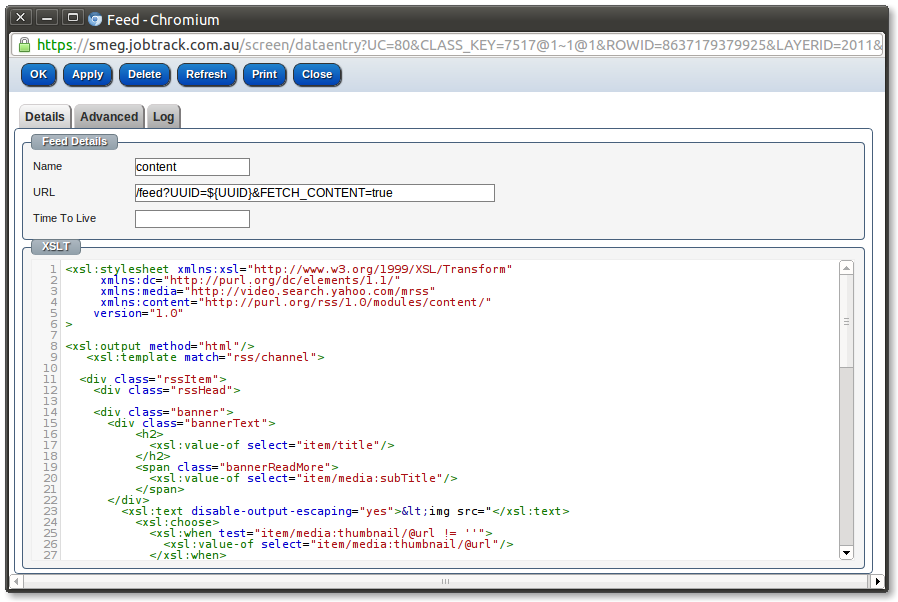The image size is (898, 602).
Task: Click the right arrow on horizontal scrollbar
Action: pyautogui.click(x=878, y=581)
